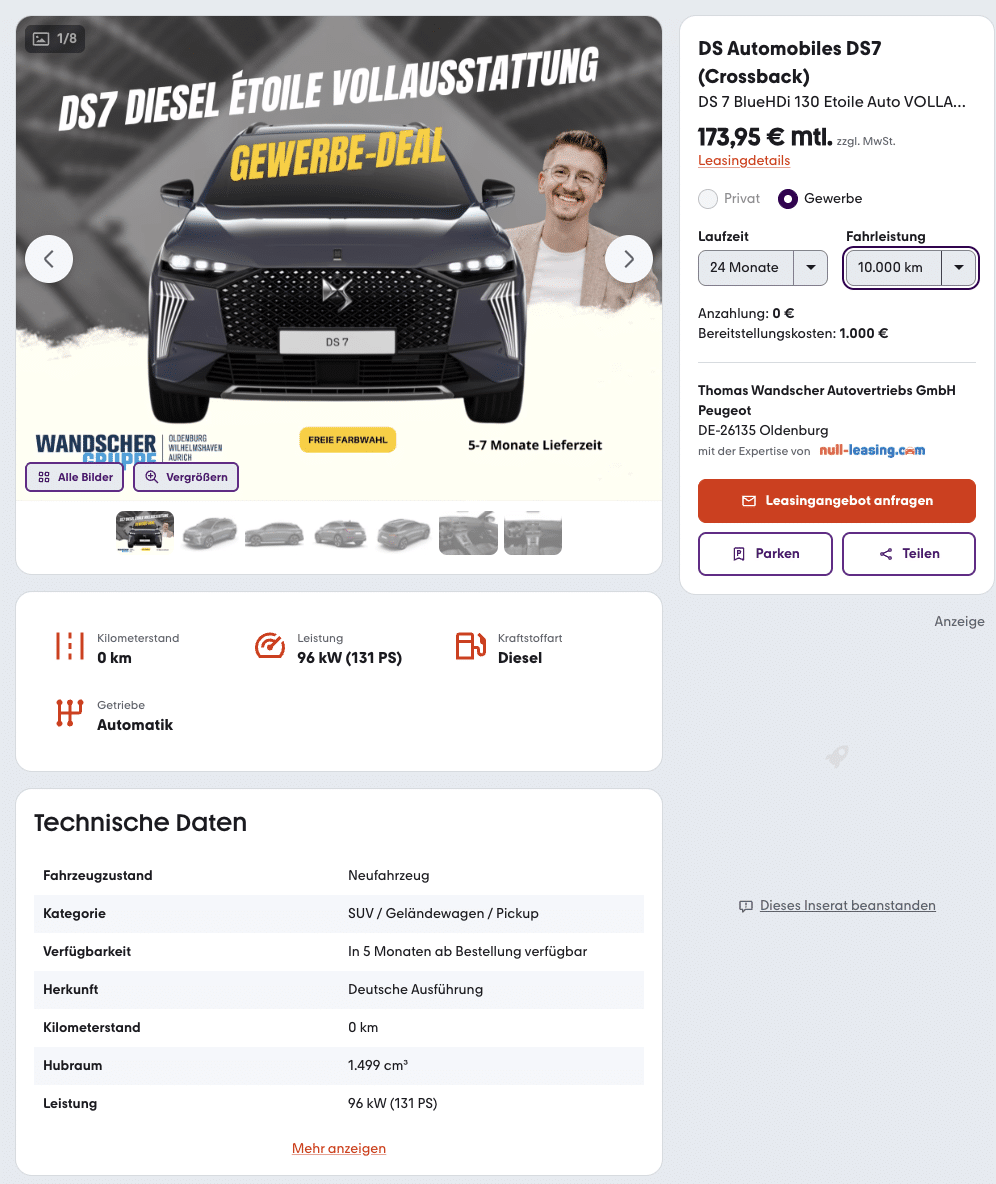
Task: Select the Privat radio option
Action: tap(708, 199)
